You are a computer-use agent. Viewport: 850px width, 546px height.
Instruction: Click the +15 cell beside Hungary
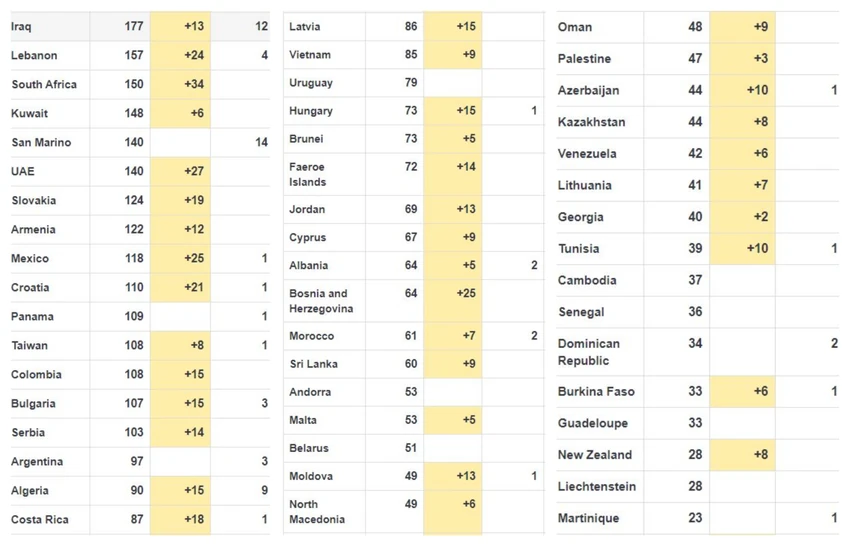pos(453,111)
